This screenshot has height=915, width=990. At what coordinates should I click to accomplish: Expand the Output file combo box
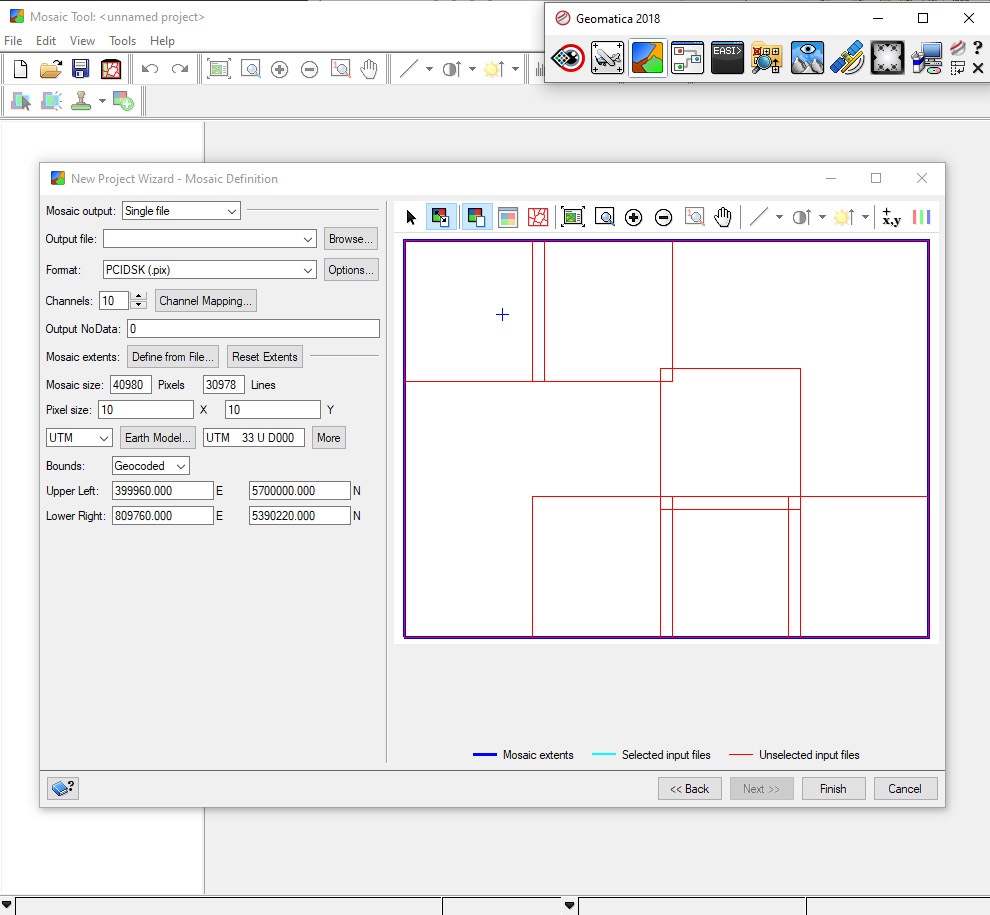[x=308, y=239]
